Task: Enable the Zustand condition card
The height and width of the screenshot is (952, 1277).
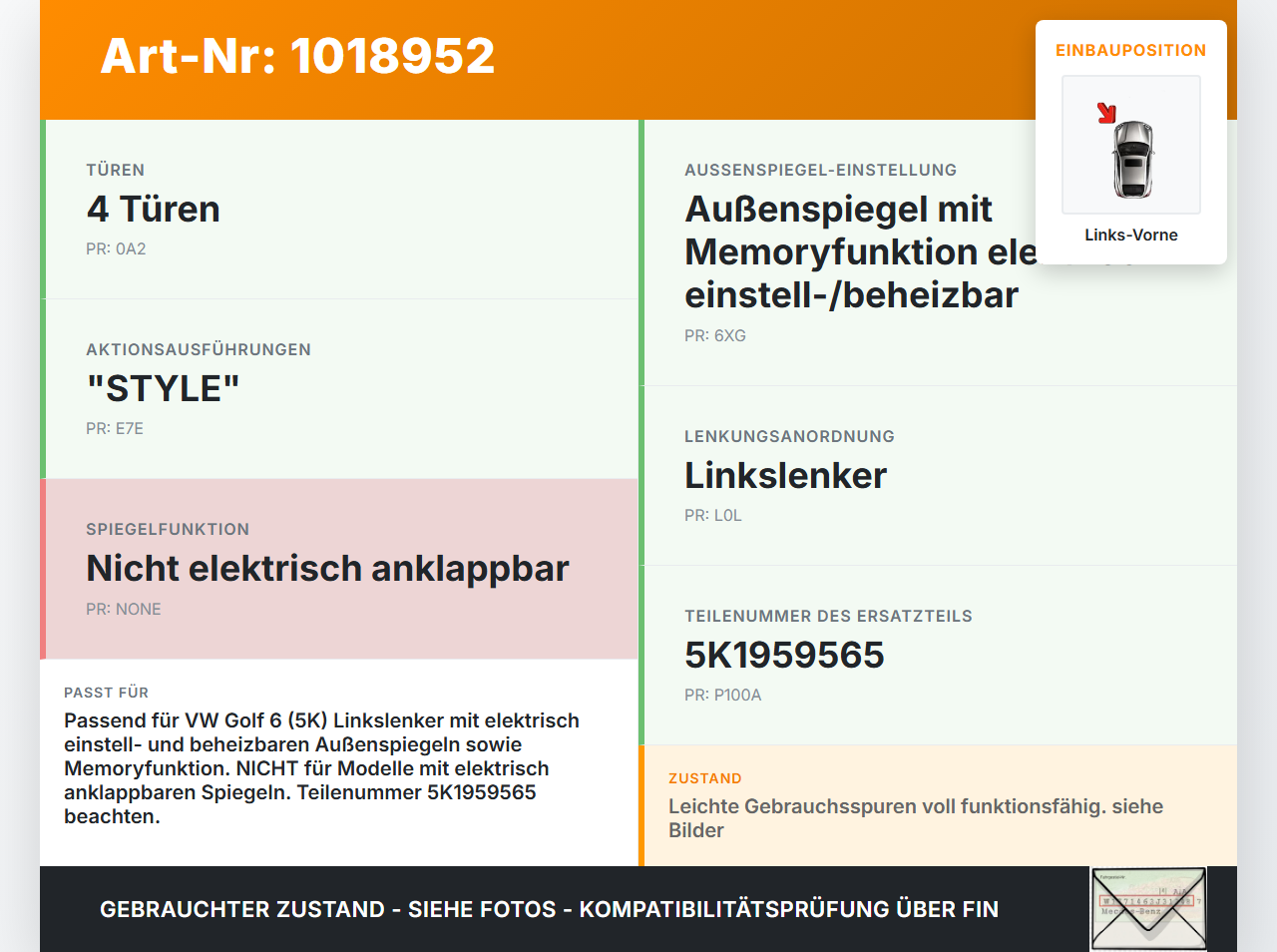Action: click(938, 804)
